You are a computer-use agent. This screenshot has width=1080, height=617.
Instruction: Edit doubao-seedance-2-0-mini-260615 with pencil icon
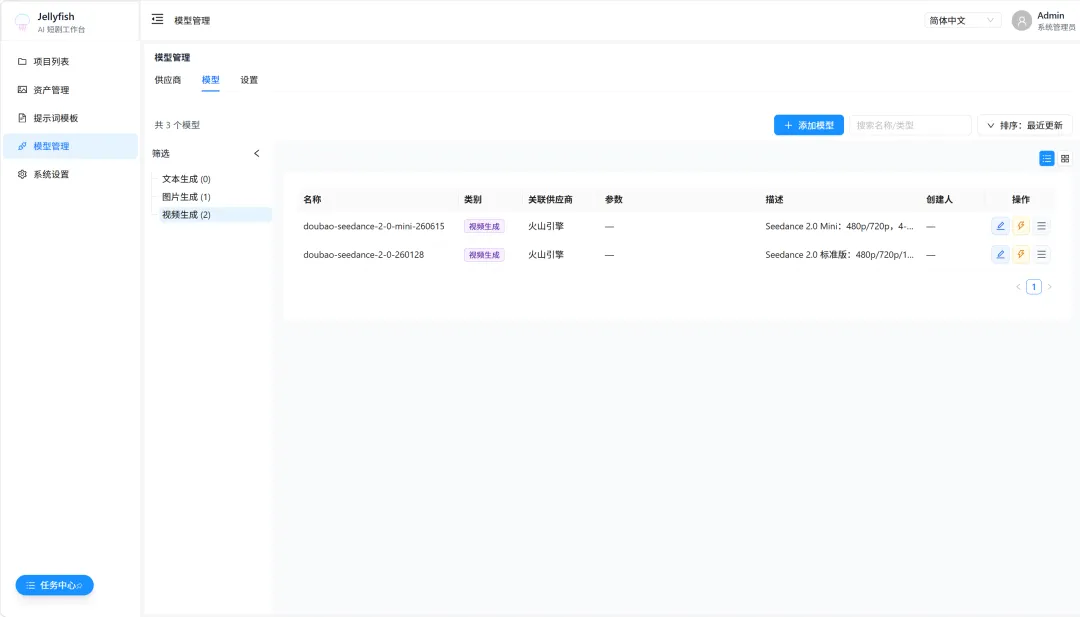pos(1000,226)
